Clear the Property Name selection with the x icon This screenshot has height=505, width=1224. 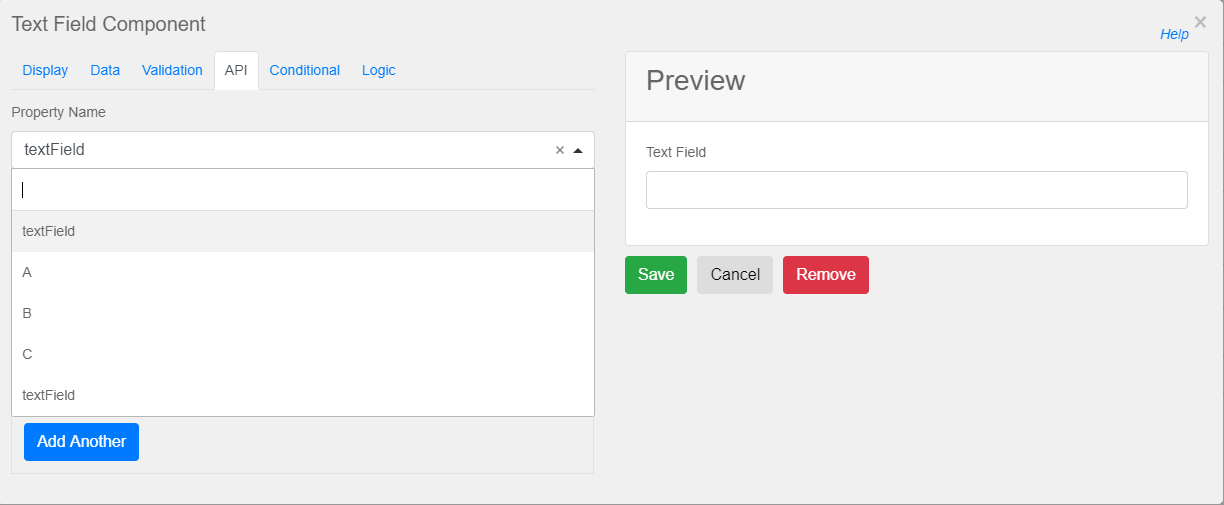pyautogui.click(x=560, y=150)
